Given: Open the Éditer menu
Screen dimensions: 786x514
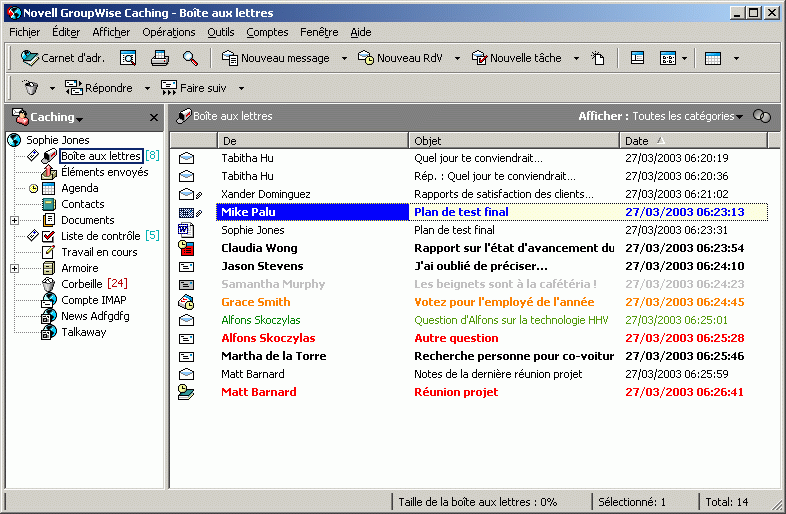Looking at the screenshot, I should pos(66,33).
